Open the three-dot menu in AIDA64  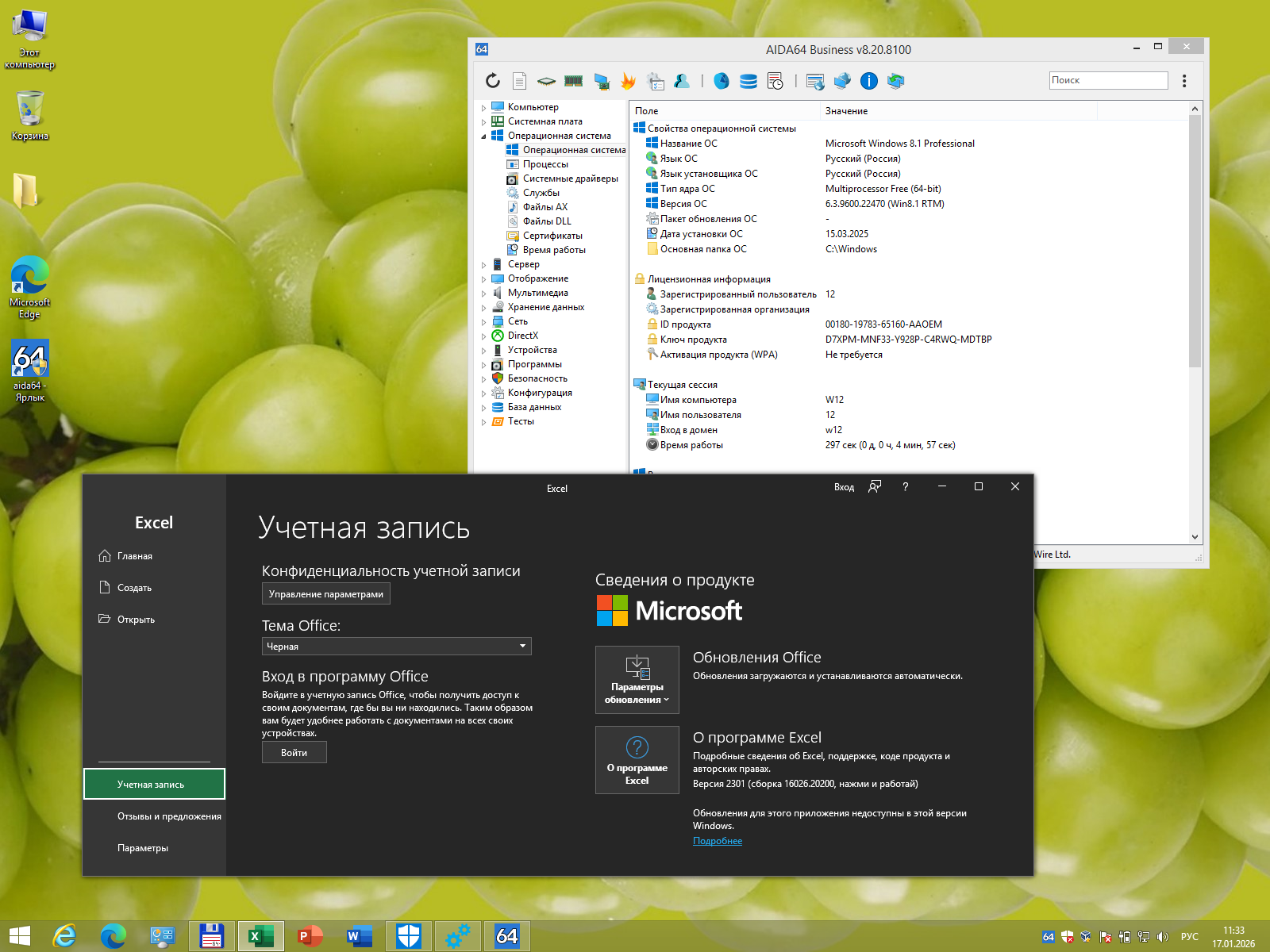(x=1184, y=81)
